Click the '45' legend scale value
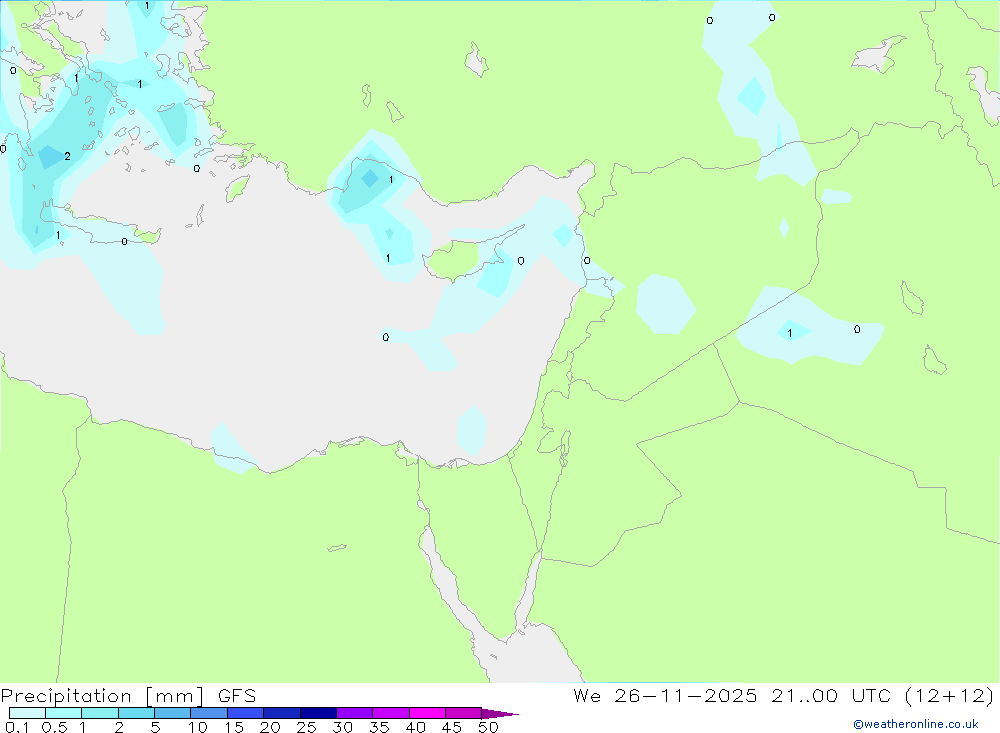 click(452, 727)
